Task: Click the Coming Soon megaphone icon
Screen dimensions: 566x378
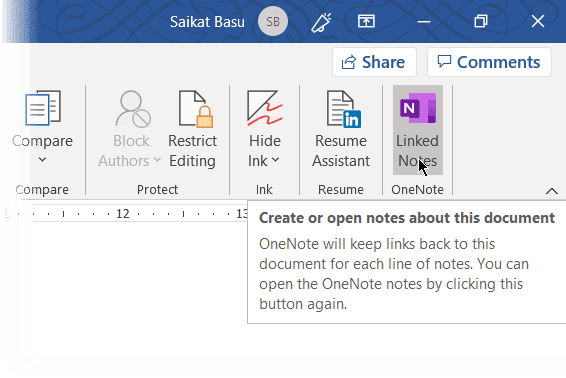Action: pos(321,22)
